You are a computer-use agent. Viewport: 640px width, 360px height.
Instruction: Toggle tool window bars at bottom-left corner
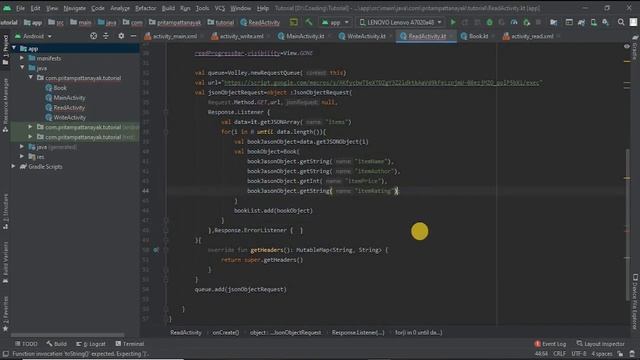point(5,354)
